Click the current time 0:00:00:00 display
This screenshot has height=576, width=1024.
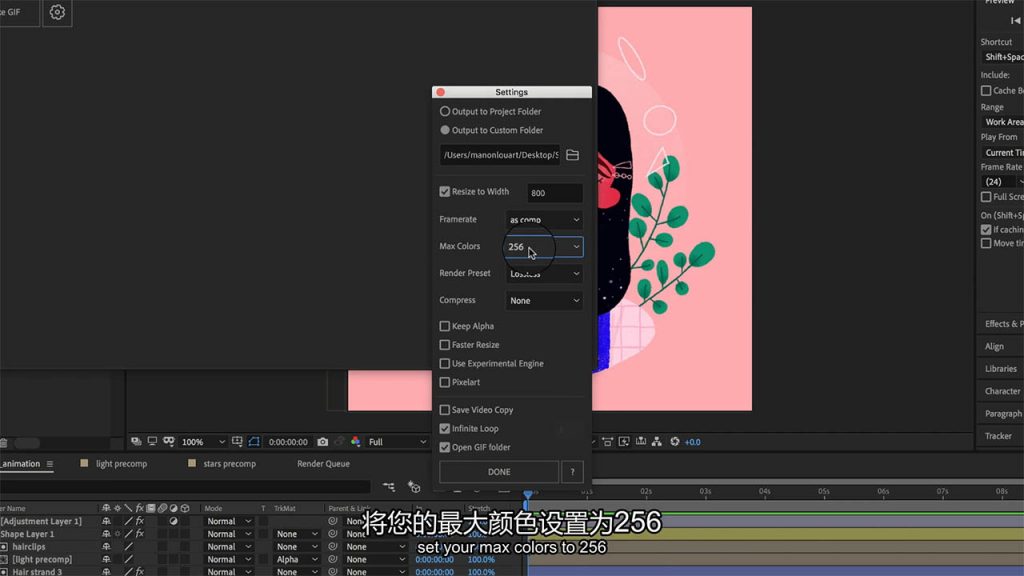(288, 442)
